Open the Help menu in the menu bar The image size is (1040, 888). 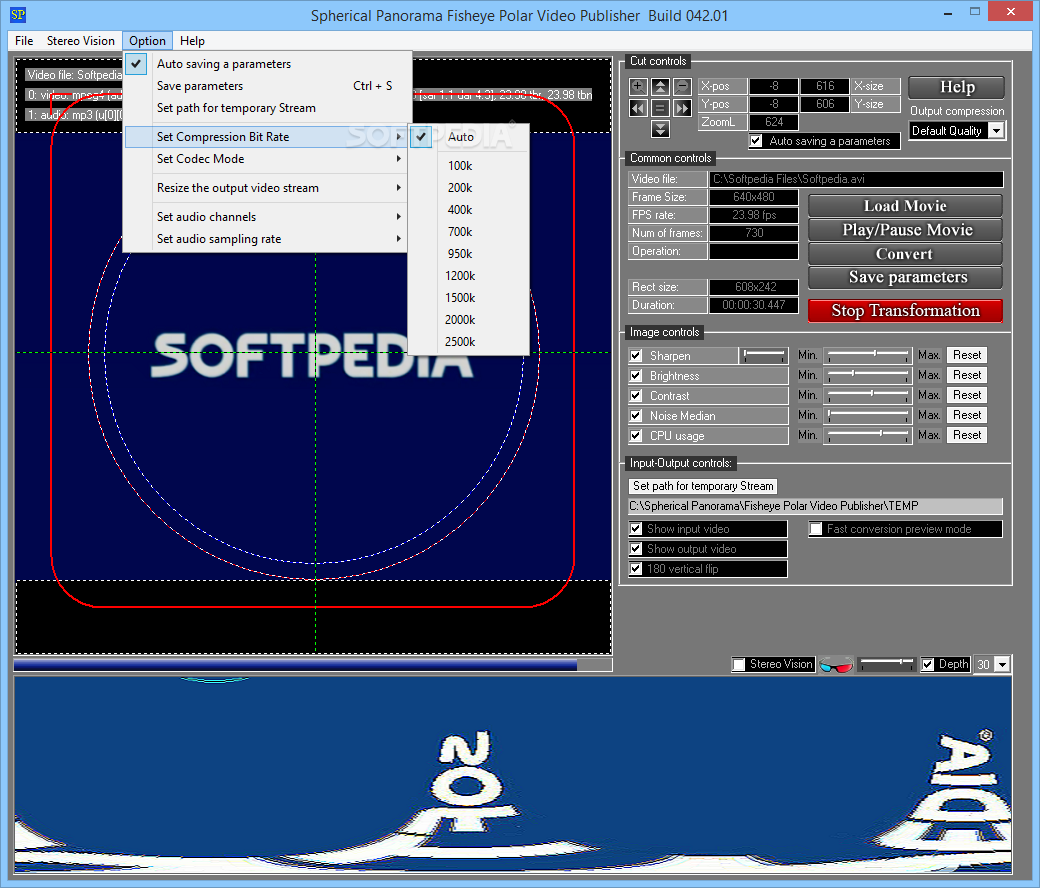click(x=192, y=40)
